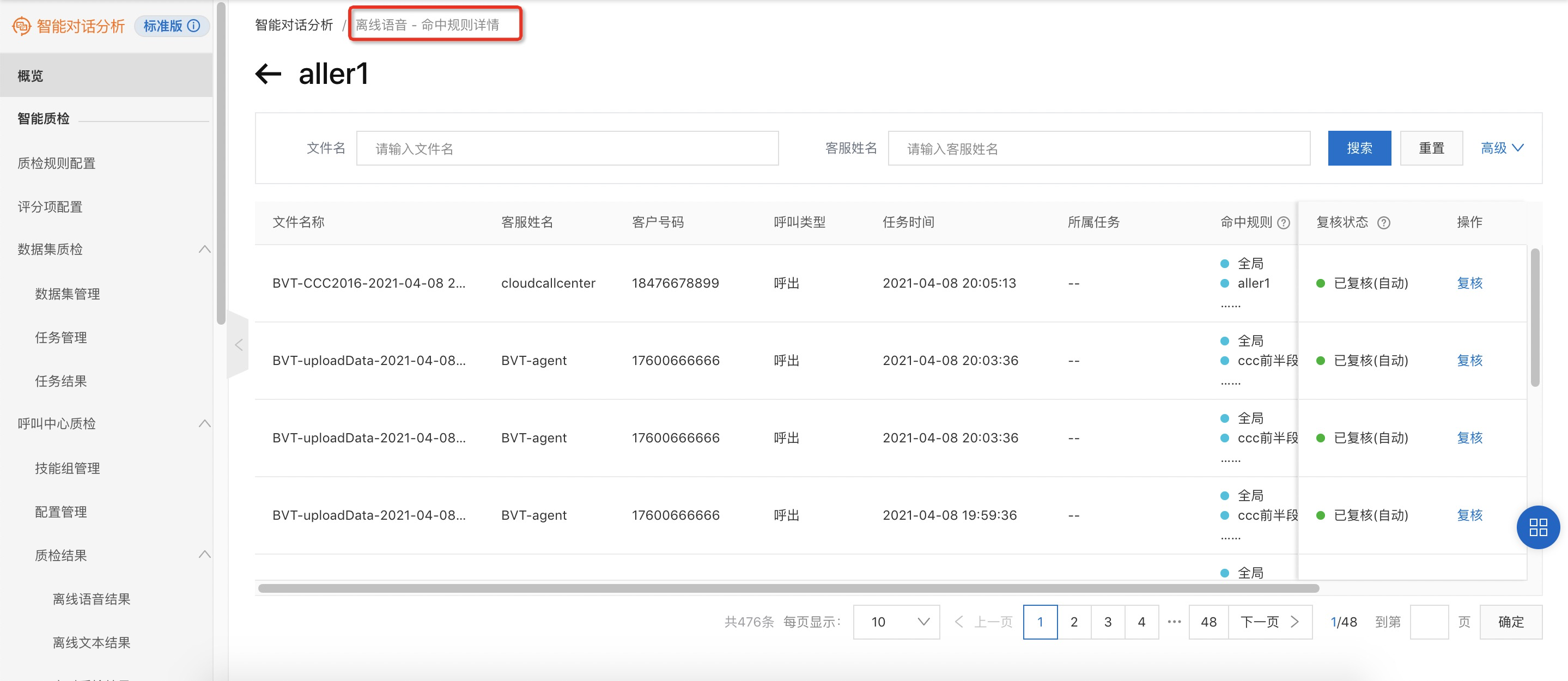Click the blue 搜索 button
The height and width of the screenshot is (681, 1568).
1359,148
